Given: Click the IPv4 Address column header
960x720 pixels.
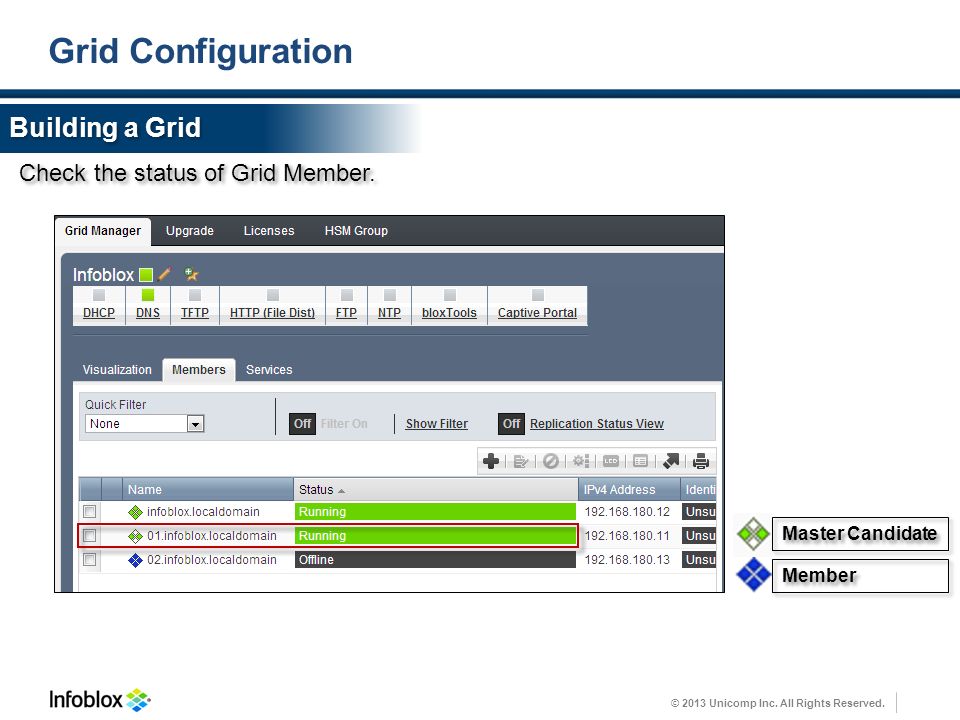Looking at the screenshot, I should pyautogui.click(x=629, y=490).
